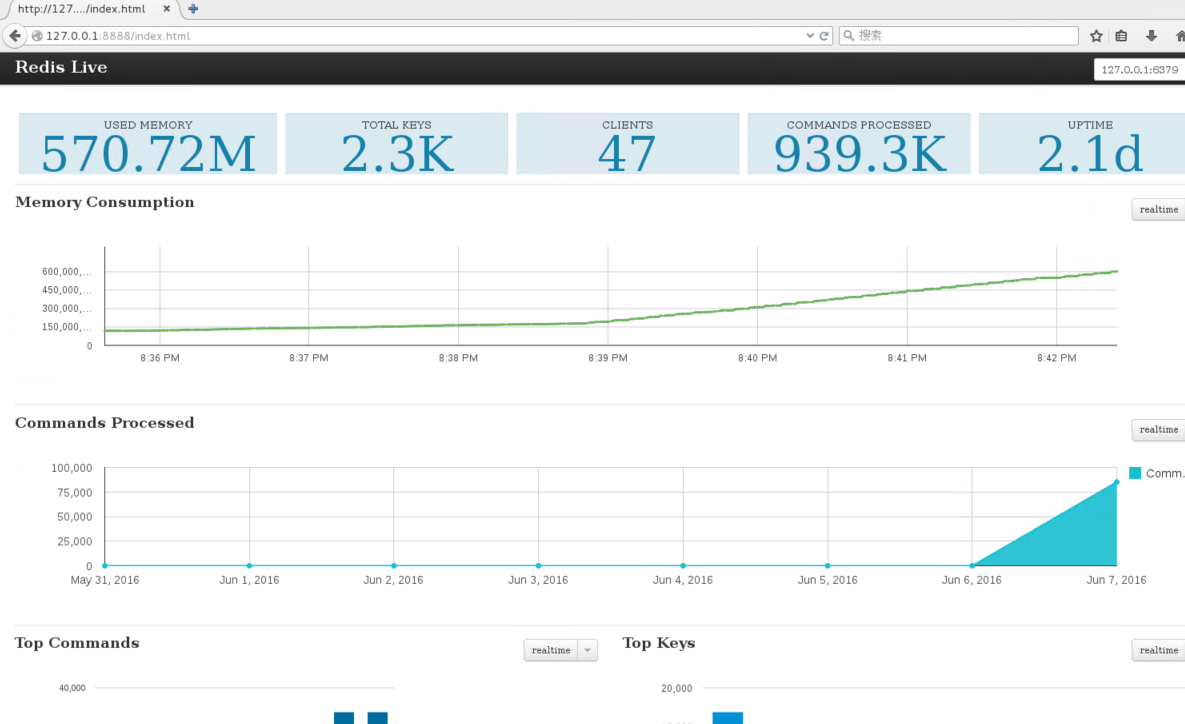Open the URL history dropdown arrow
Viewport: 1185px width, 724px height.
click(810, 36)
